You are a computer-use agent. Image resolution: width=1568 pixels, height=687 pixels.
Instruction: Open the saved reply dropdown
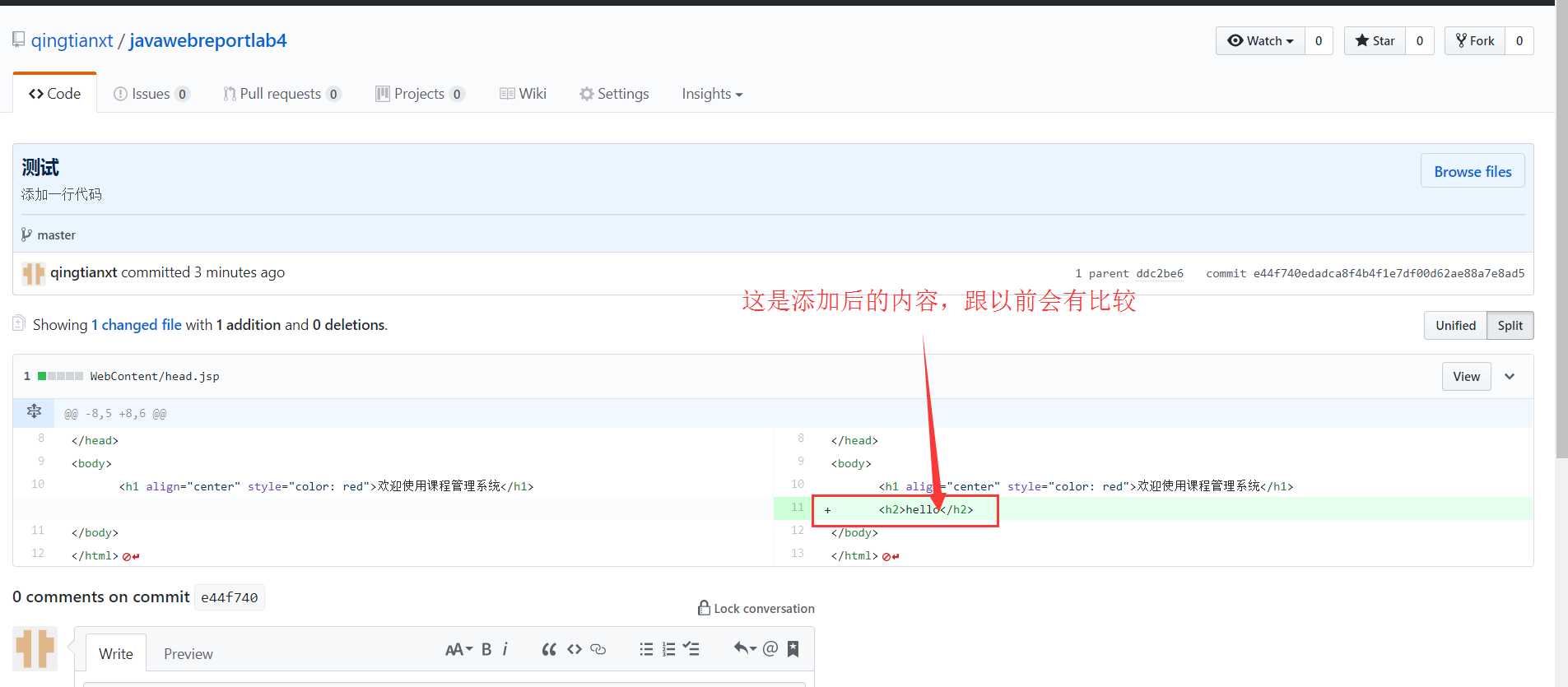click(x=745, y=648)
